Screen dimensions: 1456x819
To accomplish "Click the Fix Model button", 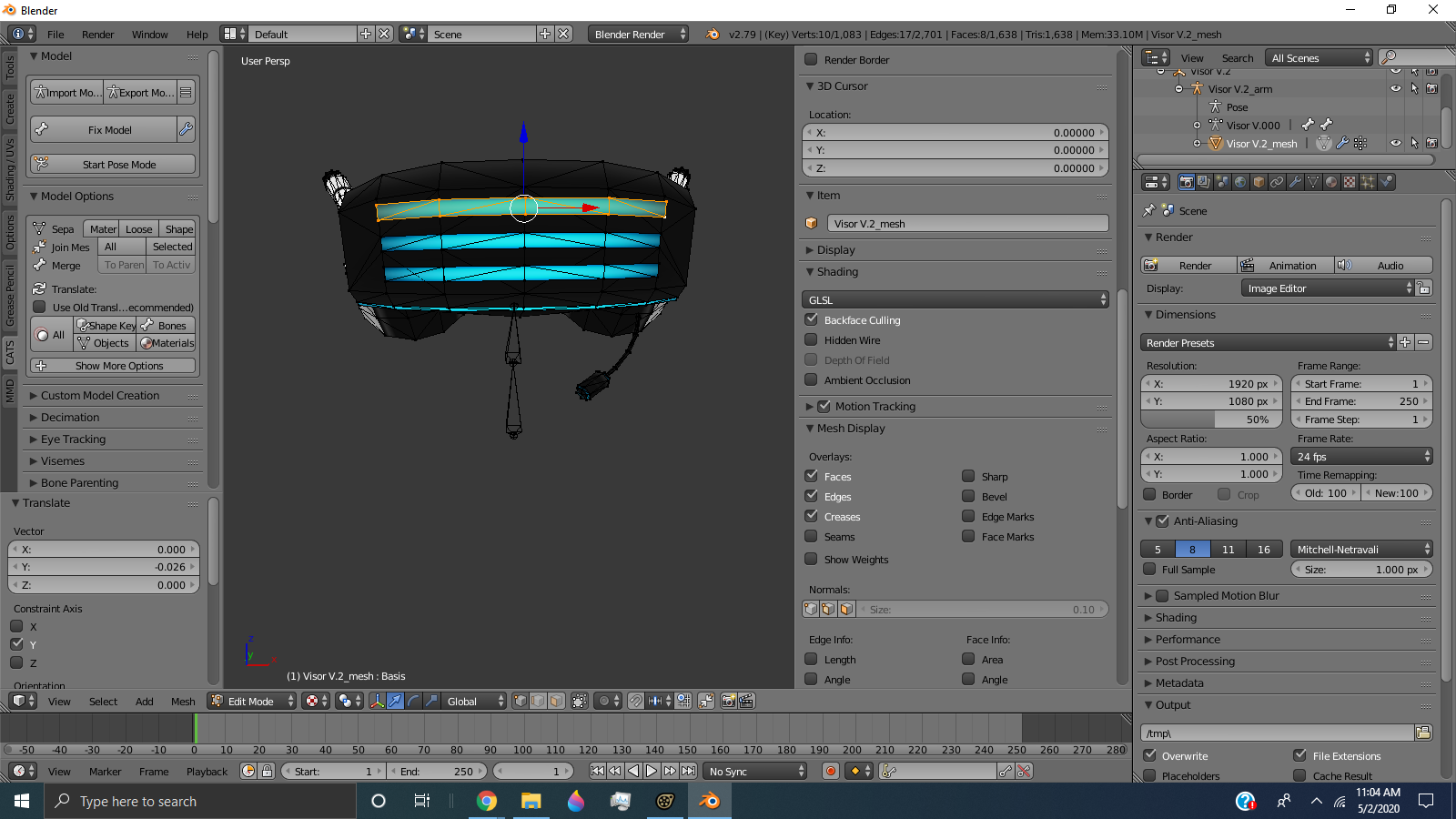I will [x=104, y=129].
